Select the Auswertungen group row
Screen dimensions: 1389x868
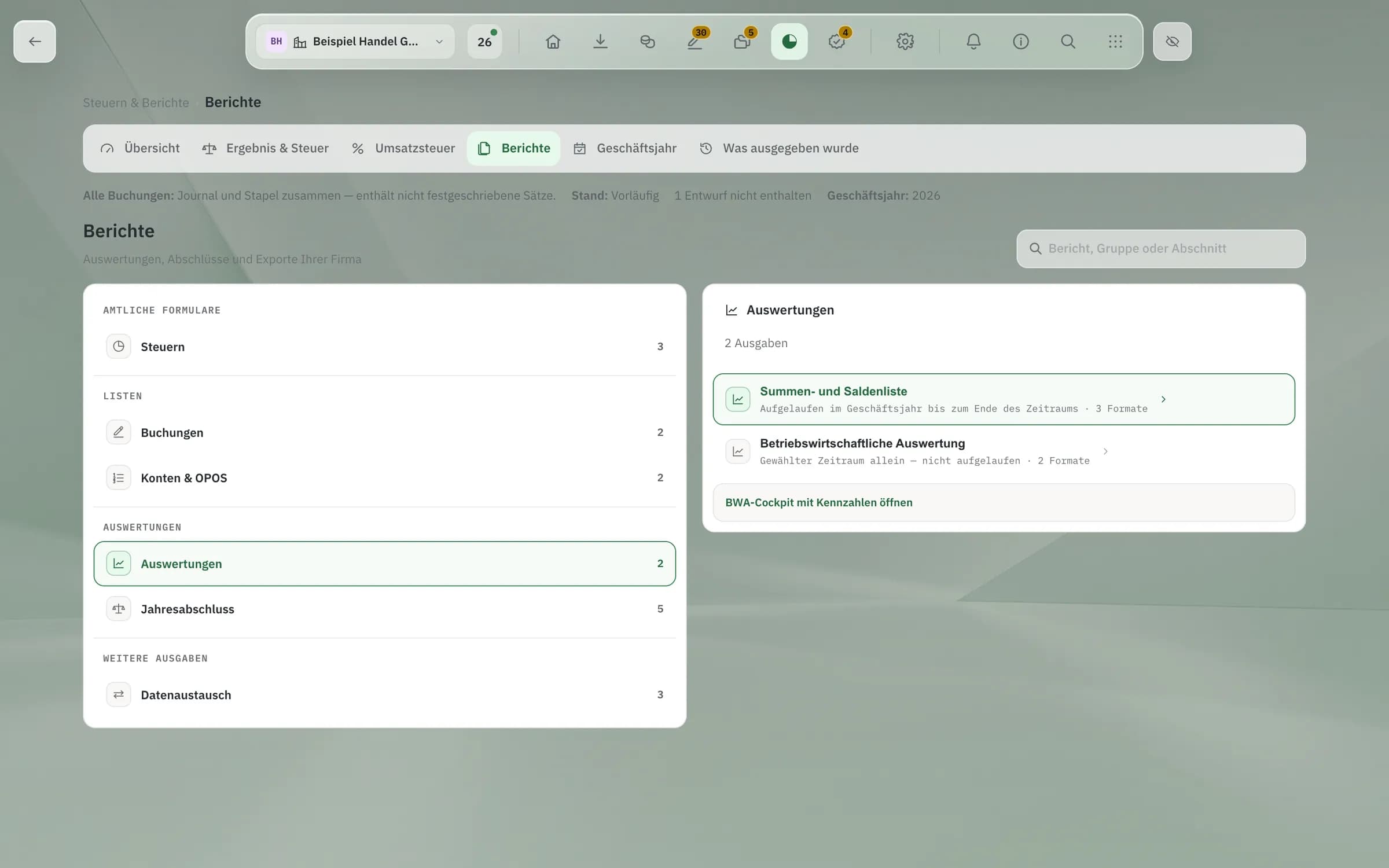pyautogui.click(x=385, y=564)
